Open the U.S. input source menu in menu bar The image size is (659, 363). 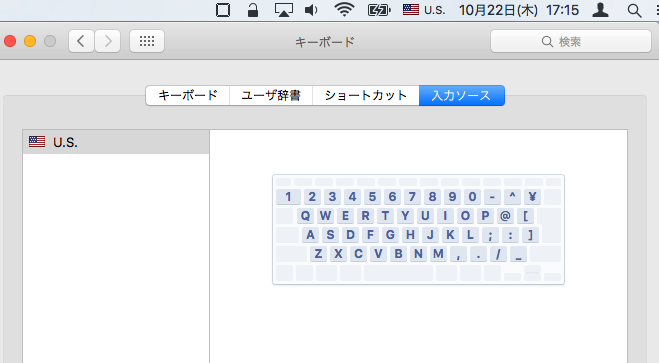424,10
